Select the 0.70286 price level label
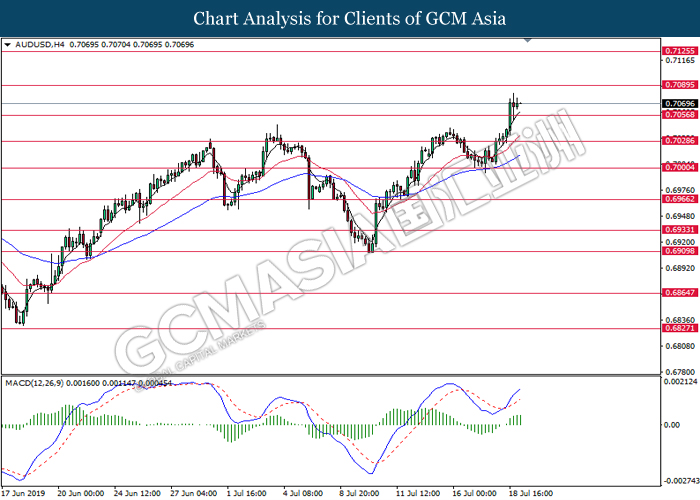 (680, 141)
